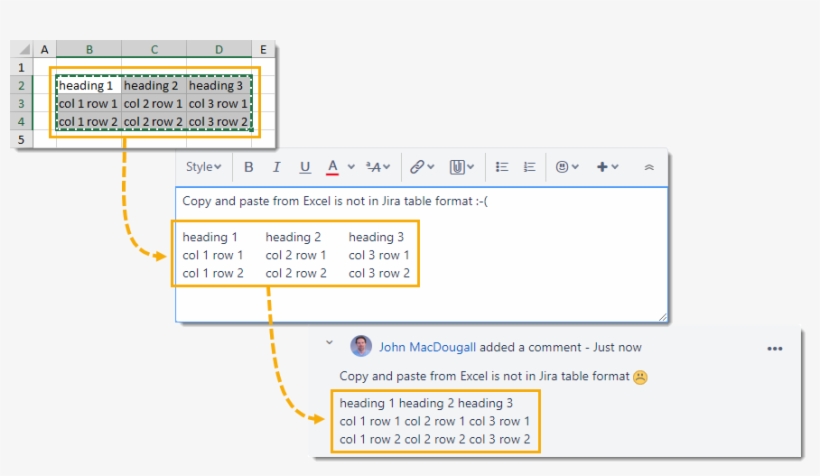Click John MacDougall's avatar picture

(361, 346)
